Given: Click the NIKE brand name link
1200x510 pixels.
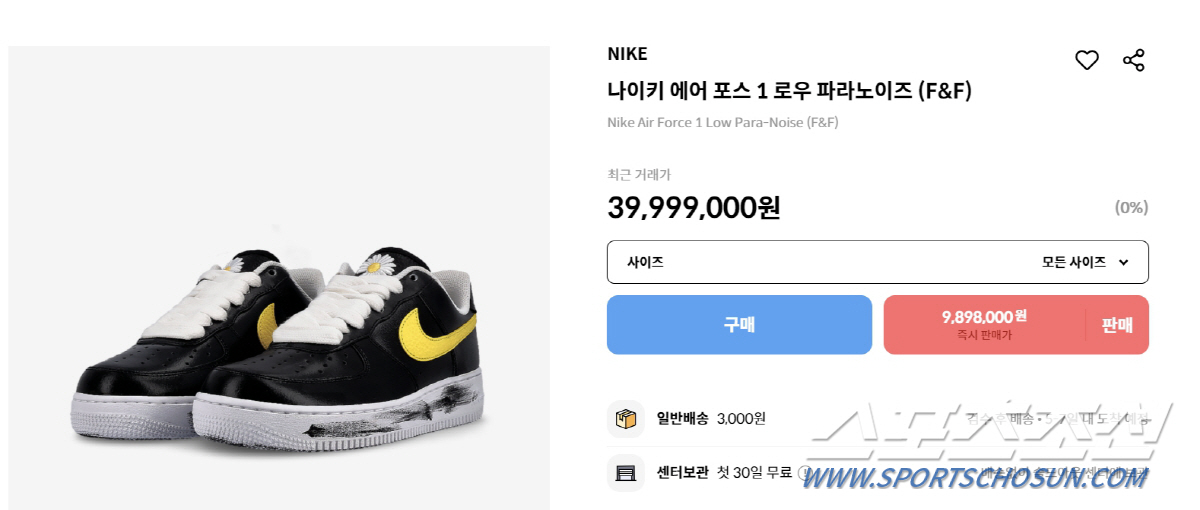Looking at the screenshot, I should point(627,54).
